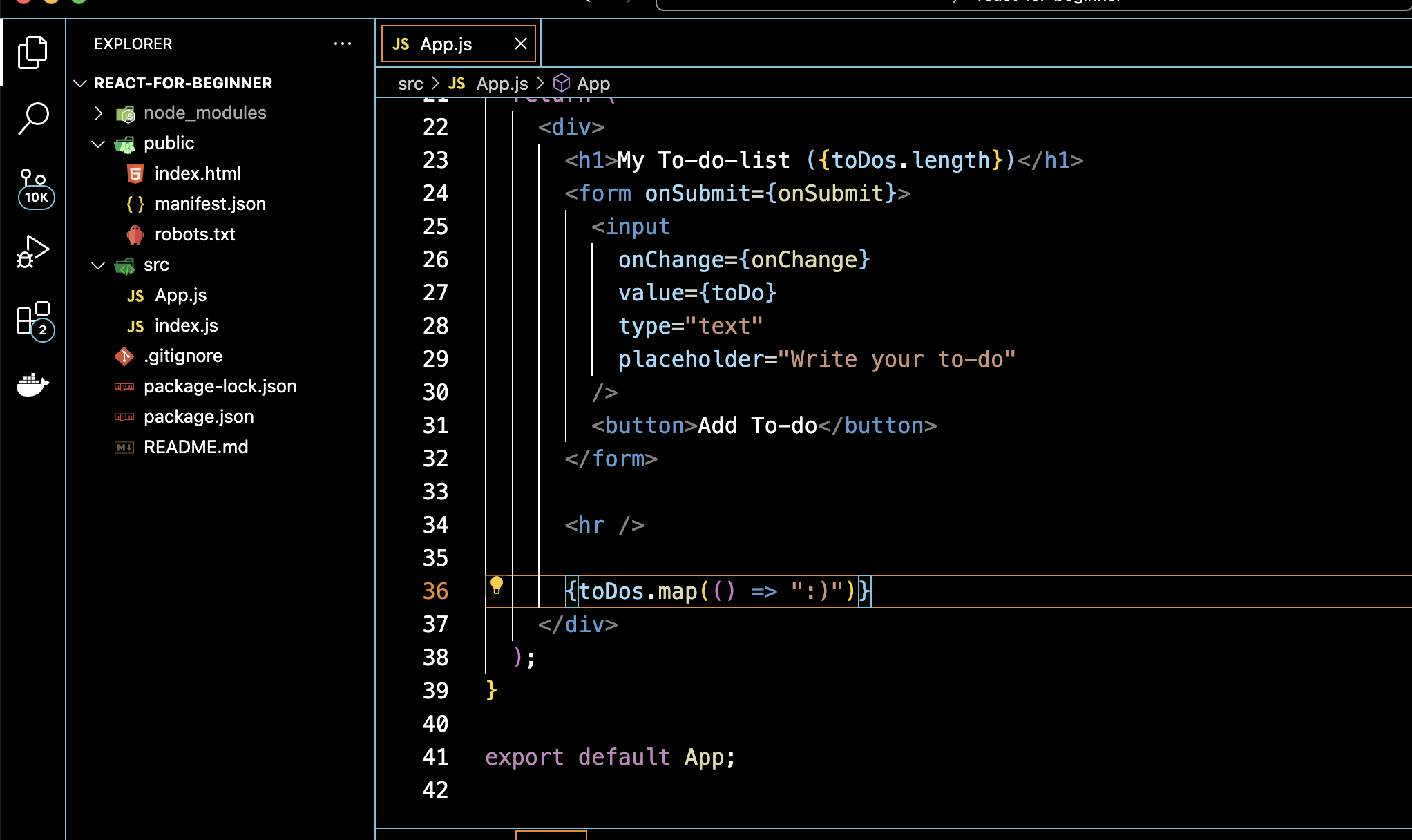Click line number 36 in the gutter
Image resolution: width=1412 pixels, height=840 pixels.
435,591
